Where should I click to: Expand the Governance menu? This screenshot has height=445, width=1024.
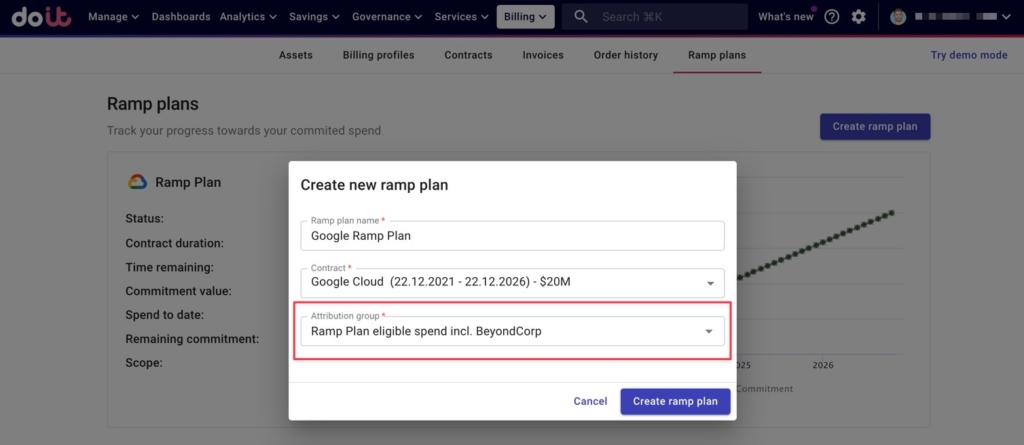click(x=388, y=17)
